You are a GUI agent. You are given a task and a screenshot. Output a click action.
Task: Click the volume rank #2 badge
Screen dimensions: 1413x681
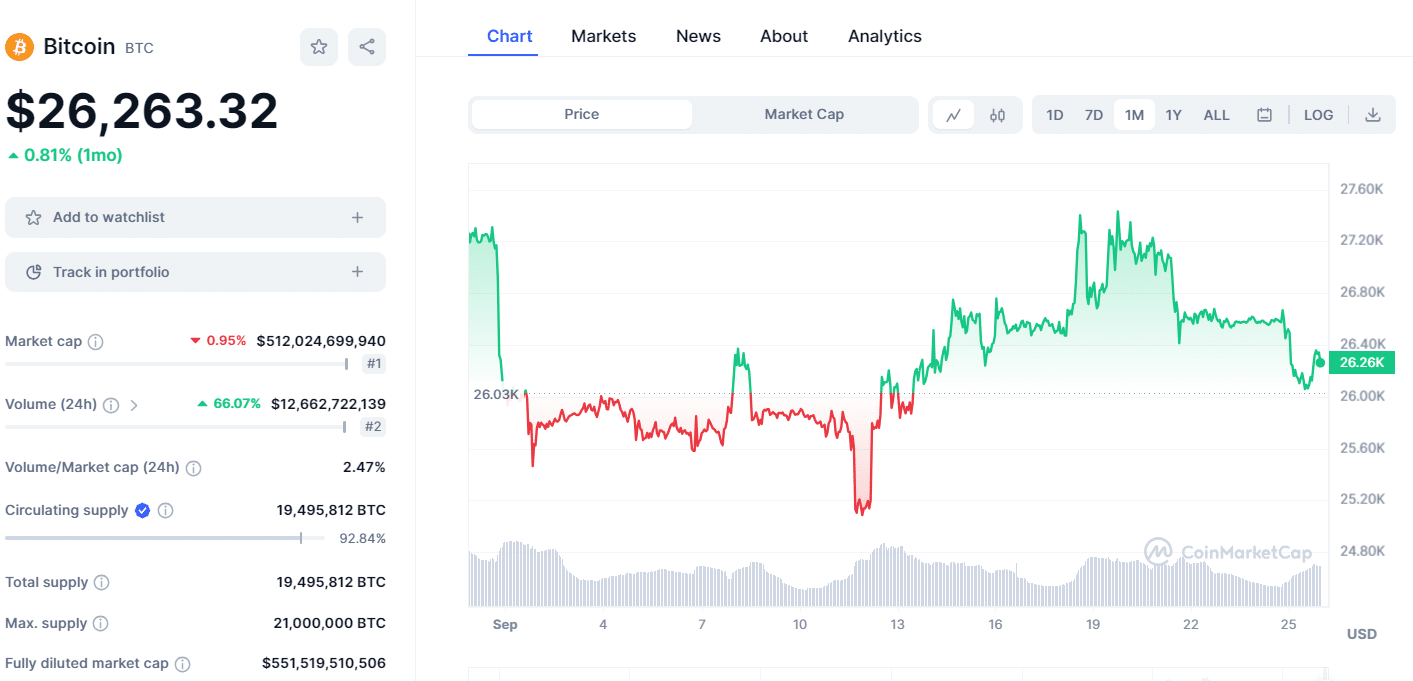374,427
